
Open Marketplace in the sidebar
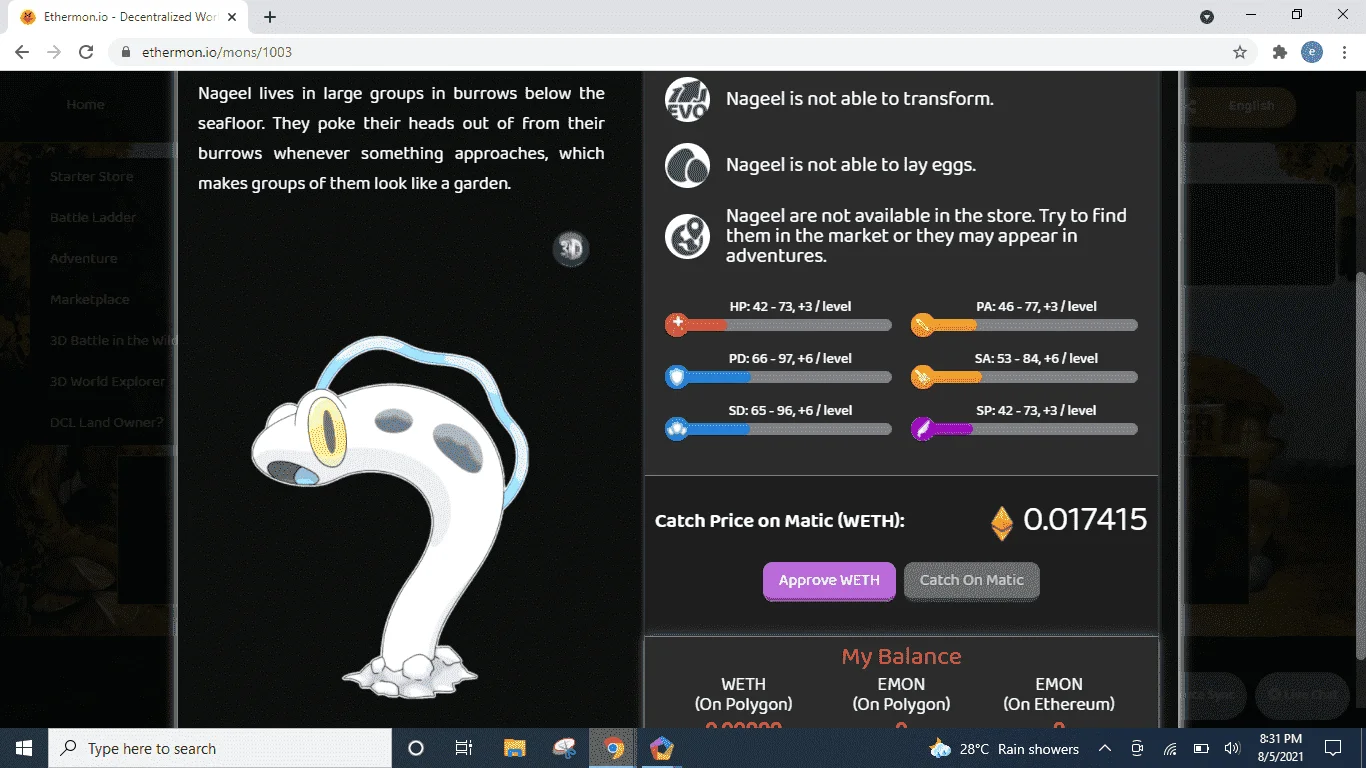point(90,300)
